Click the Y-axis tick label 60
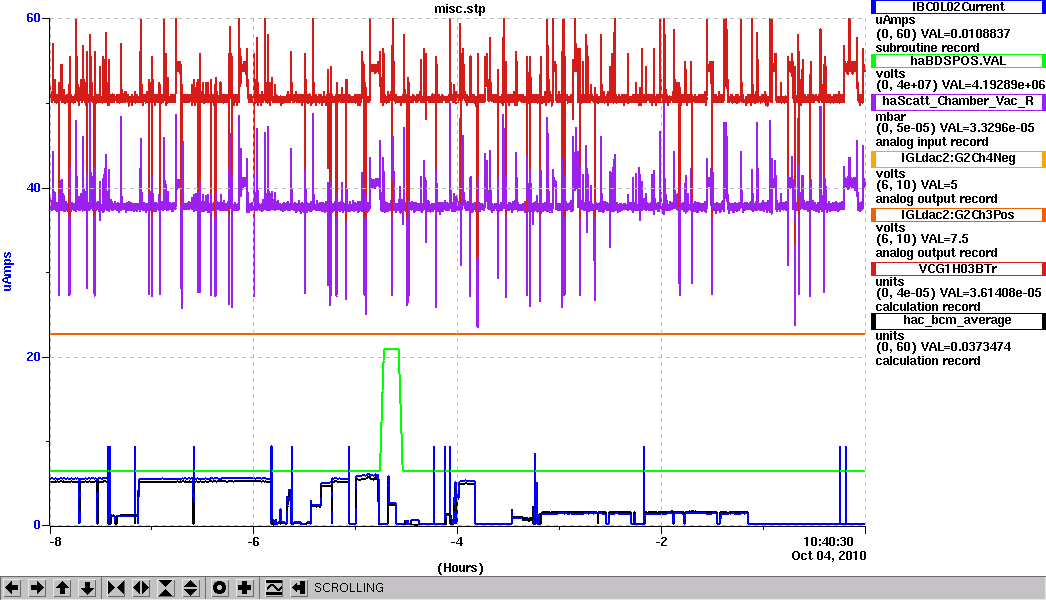The height and width of the screenshot is (600, 1046). click(x=33, y=18)
